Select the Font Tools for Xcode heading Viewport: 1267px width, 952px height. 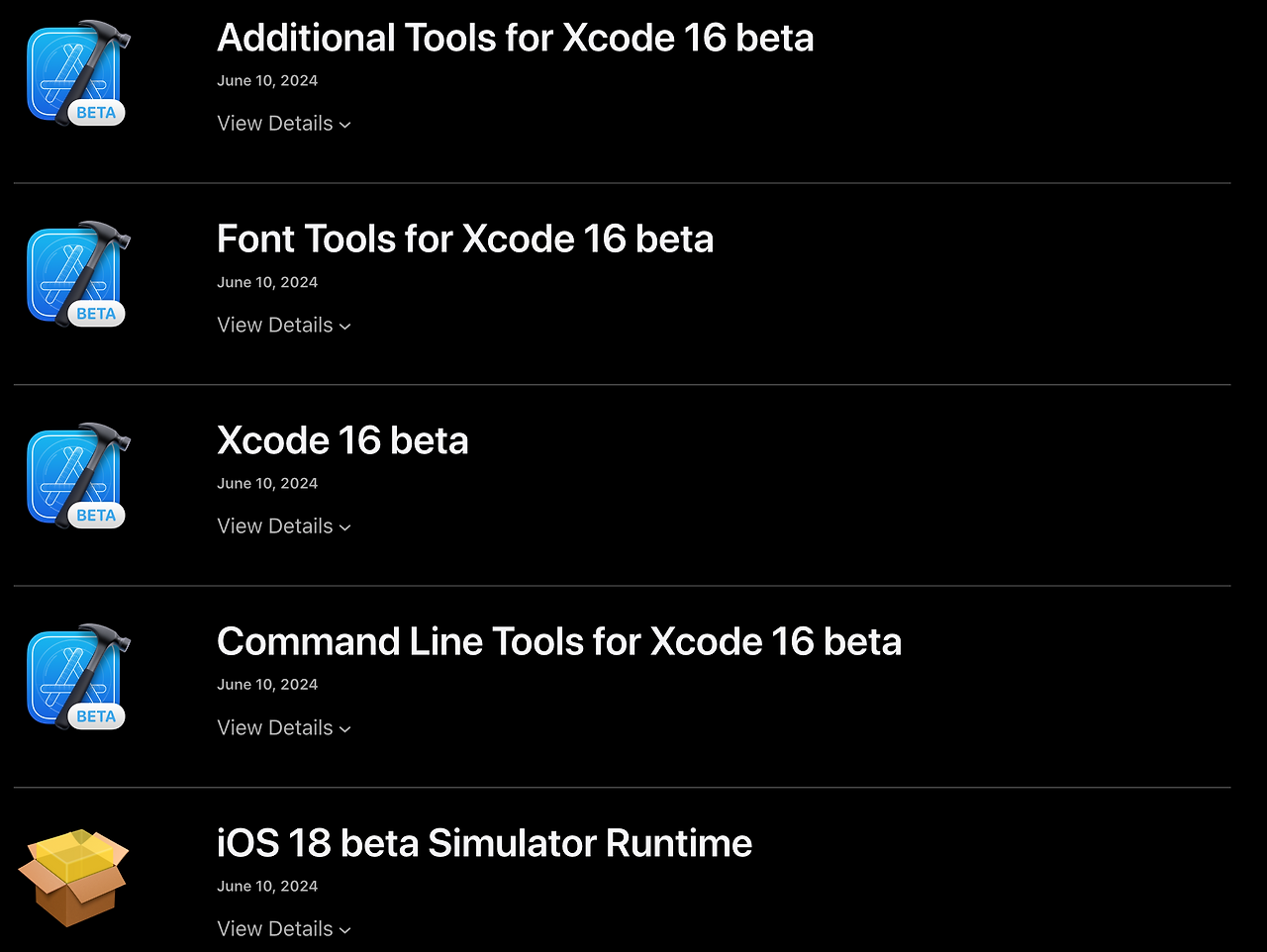point(465,238)
